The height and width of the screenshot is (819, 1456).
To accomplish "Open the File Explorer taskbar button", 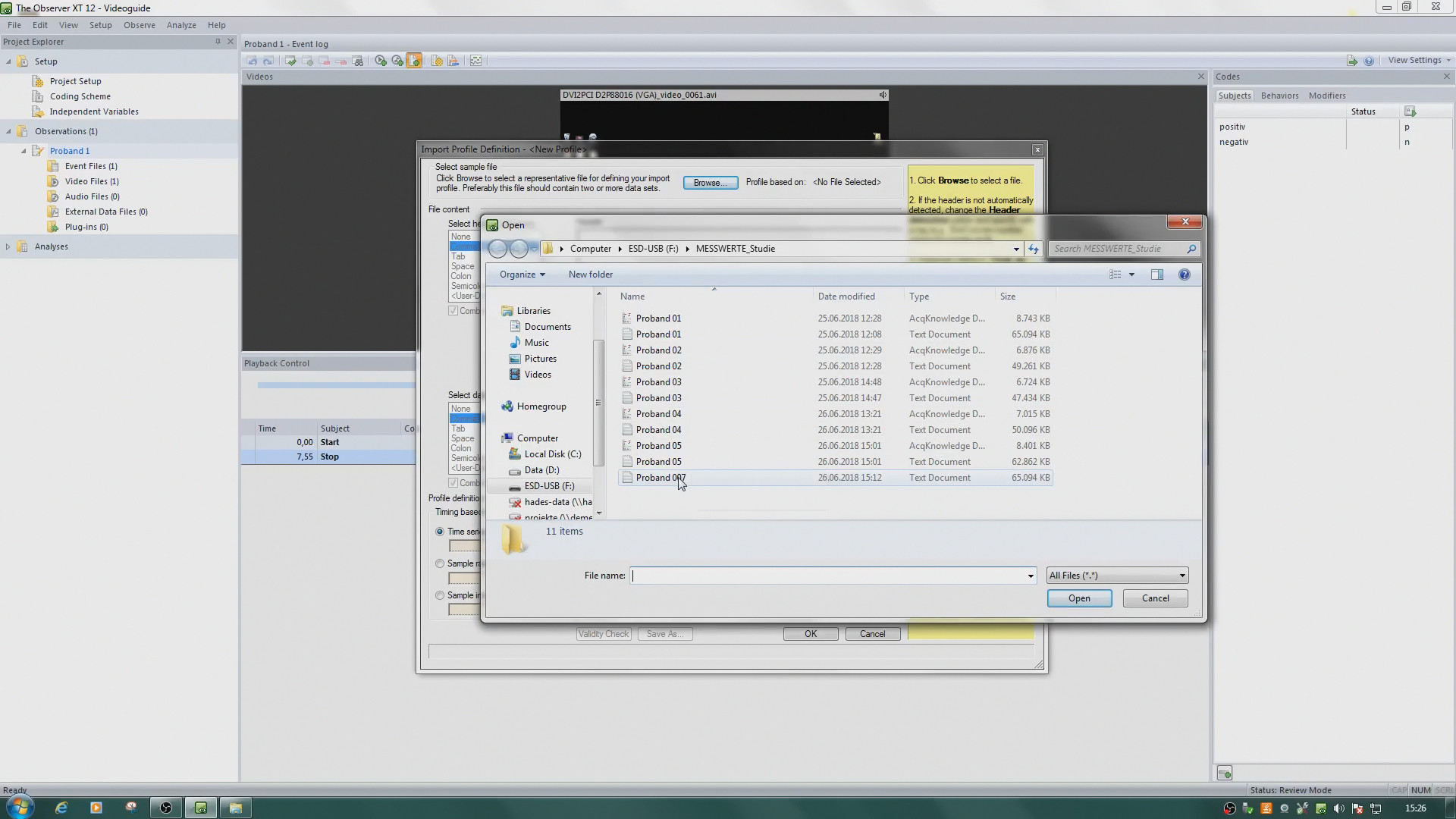I will (236, 808).
